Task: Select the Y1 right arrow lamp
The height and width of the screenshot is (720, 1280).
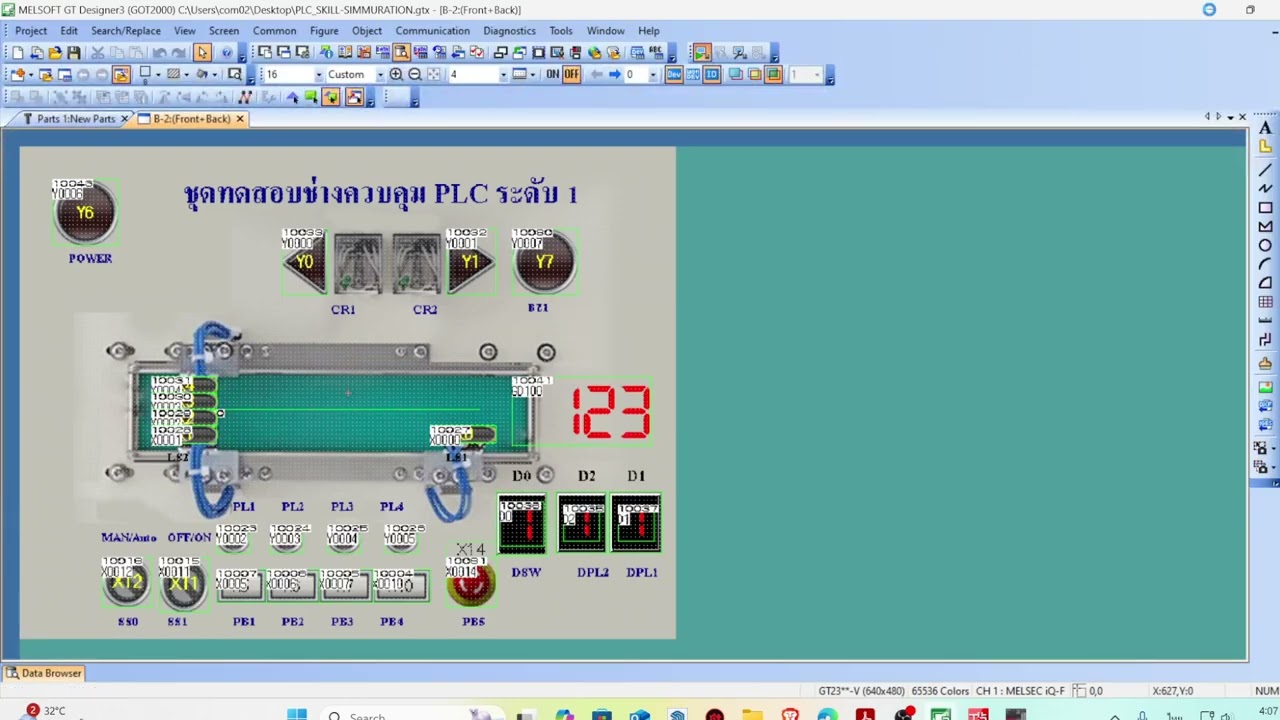Action: pos(470,262)
